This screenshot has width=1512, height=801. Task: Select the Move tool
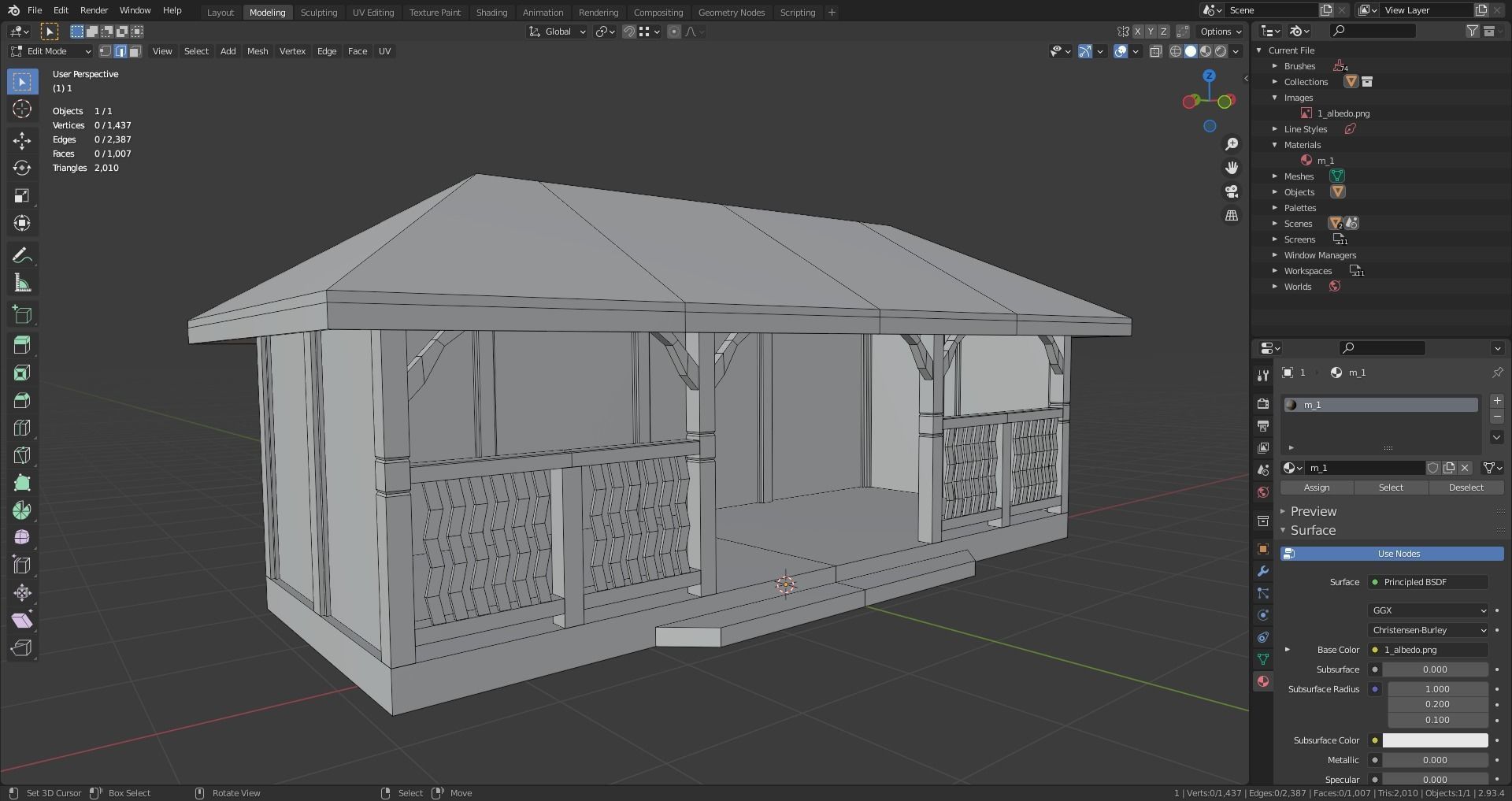[22, 140]
